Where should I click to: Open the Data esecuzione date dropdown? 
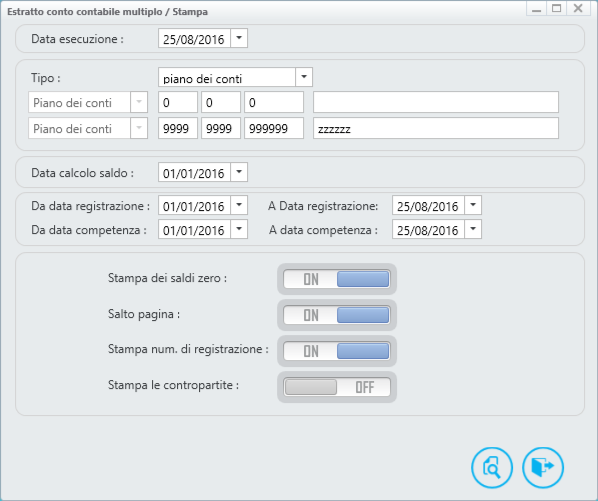(x=239, y=38)
